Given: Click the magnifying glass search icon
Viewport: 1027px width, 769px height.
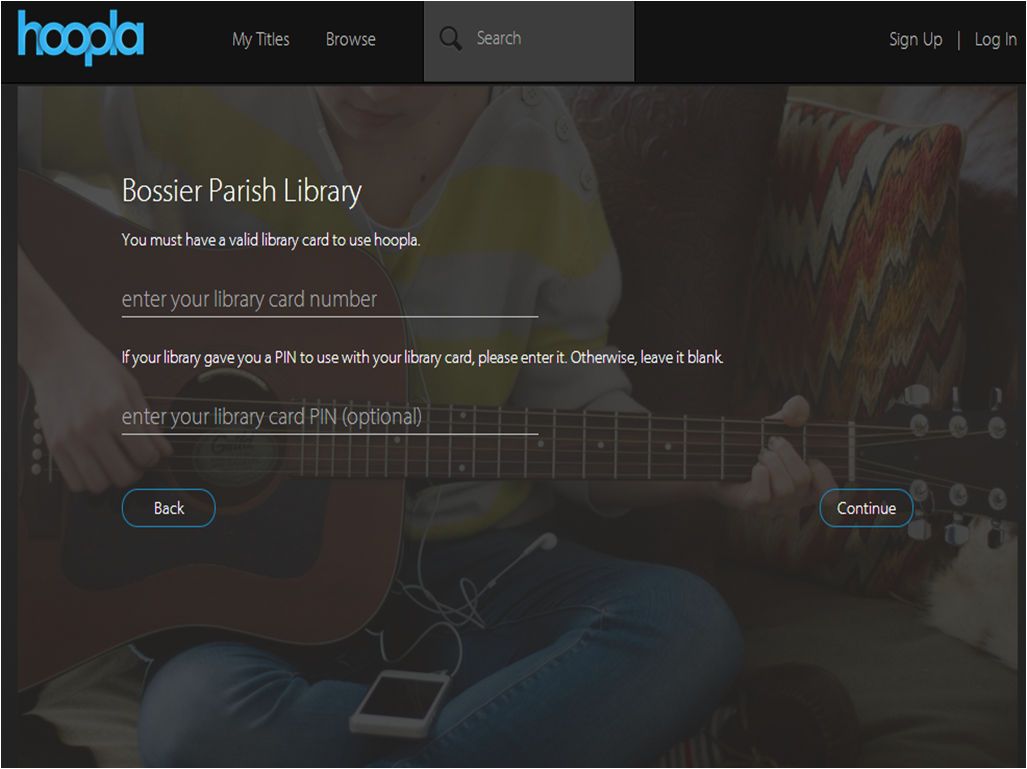Looking at the screenshot, I should (451, 39).
